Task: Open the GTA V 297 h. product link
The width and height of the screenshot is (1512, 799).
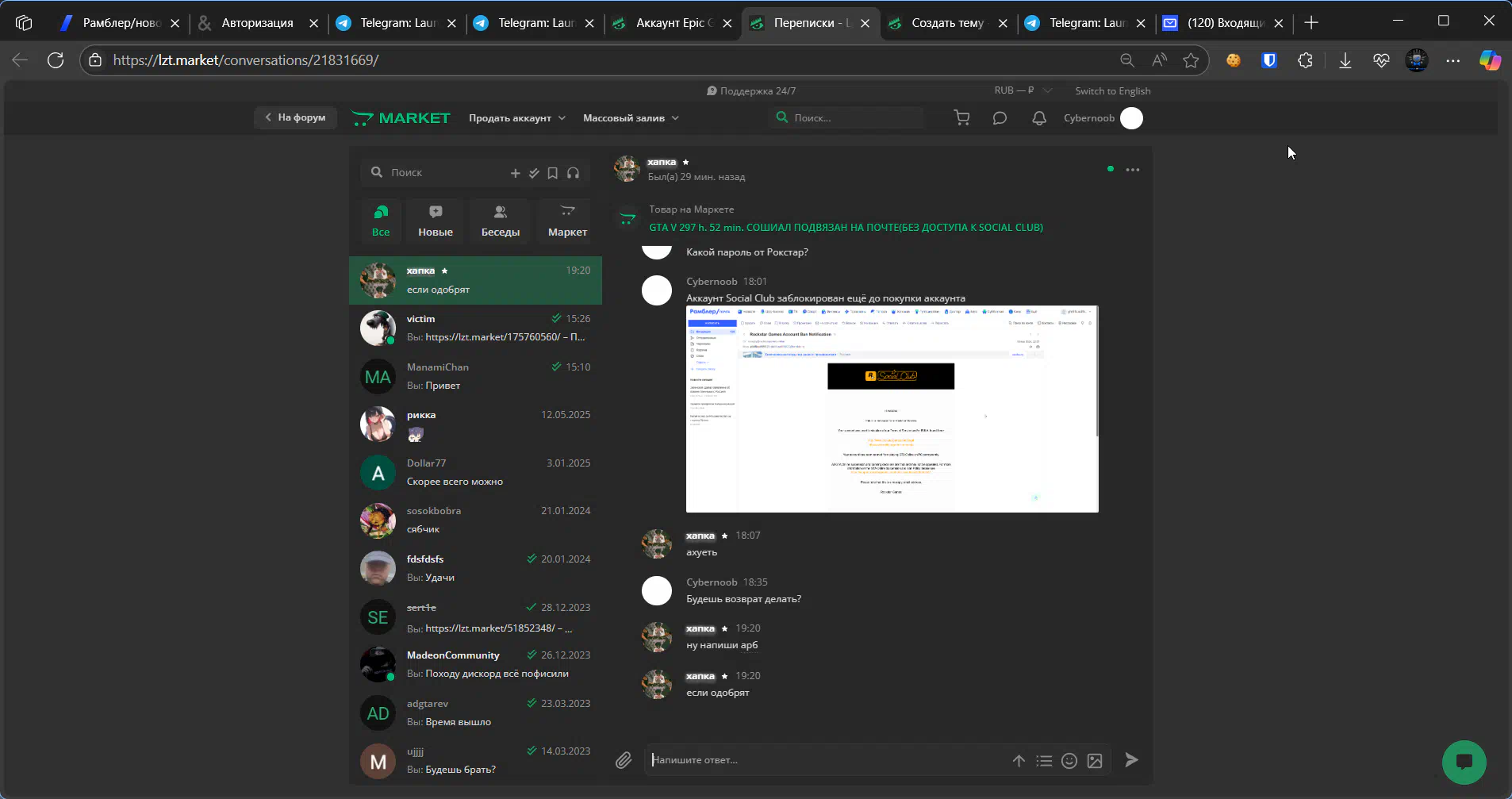Action: 846,228
